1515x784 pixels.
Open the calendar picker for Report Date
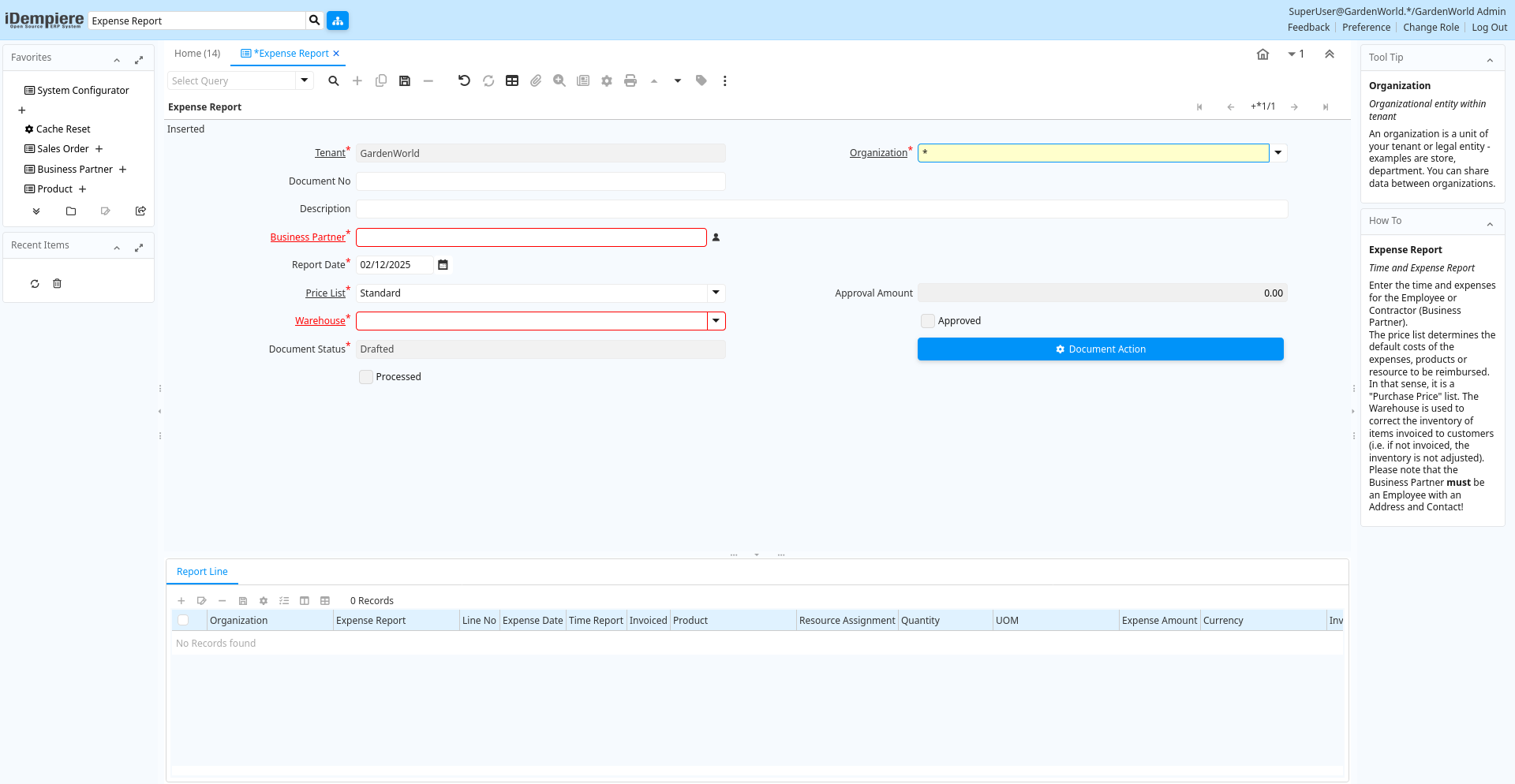click(x=443, y=265)
